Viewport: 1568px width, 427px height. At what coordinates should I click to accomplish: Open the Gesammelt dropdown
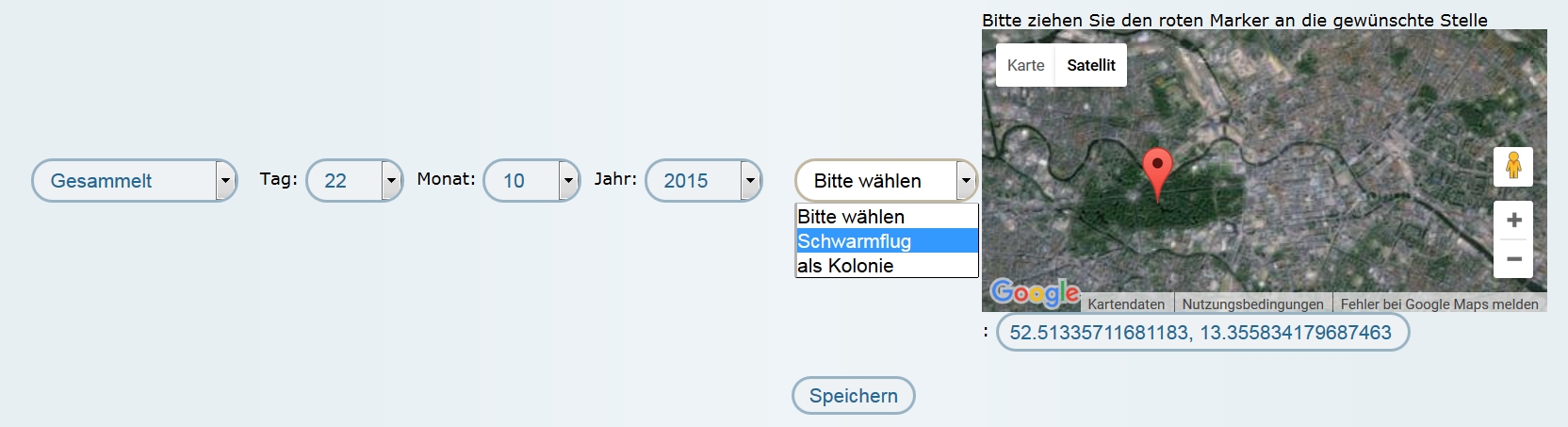coord(134,180)
